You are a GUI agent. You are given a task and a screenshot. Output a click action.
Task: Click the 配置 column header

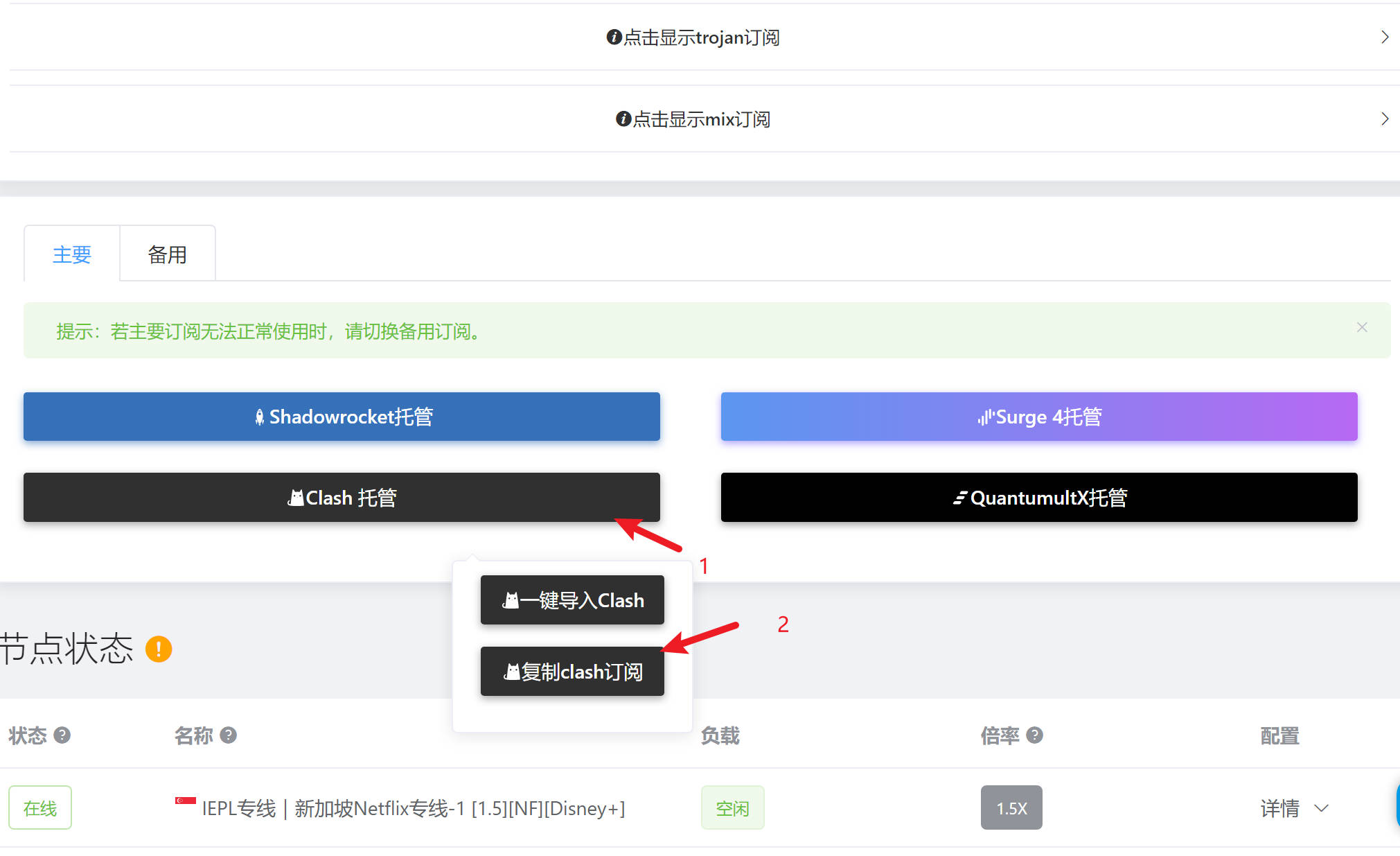1280,735
